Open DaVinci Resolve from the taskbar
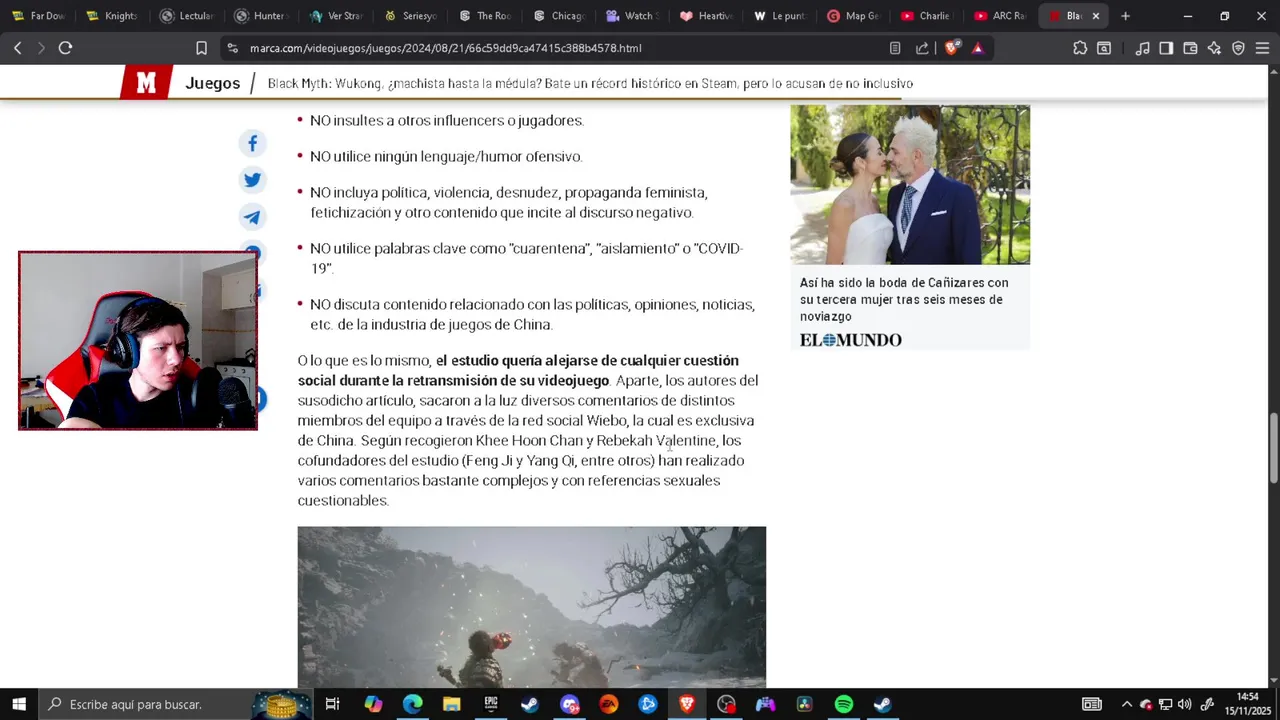Viewport: 1280px width, 720px height. tap(804, 704)
